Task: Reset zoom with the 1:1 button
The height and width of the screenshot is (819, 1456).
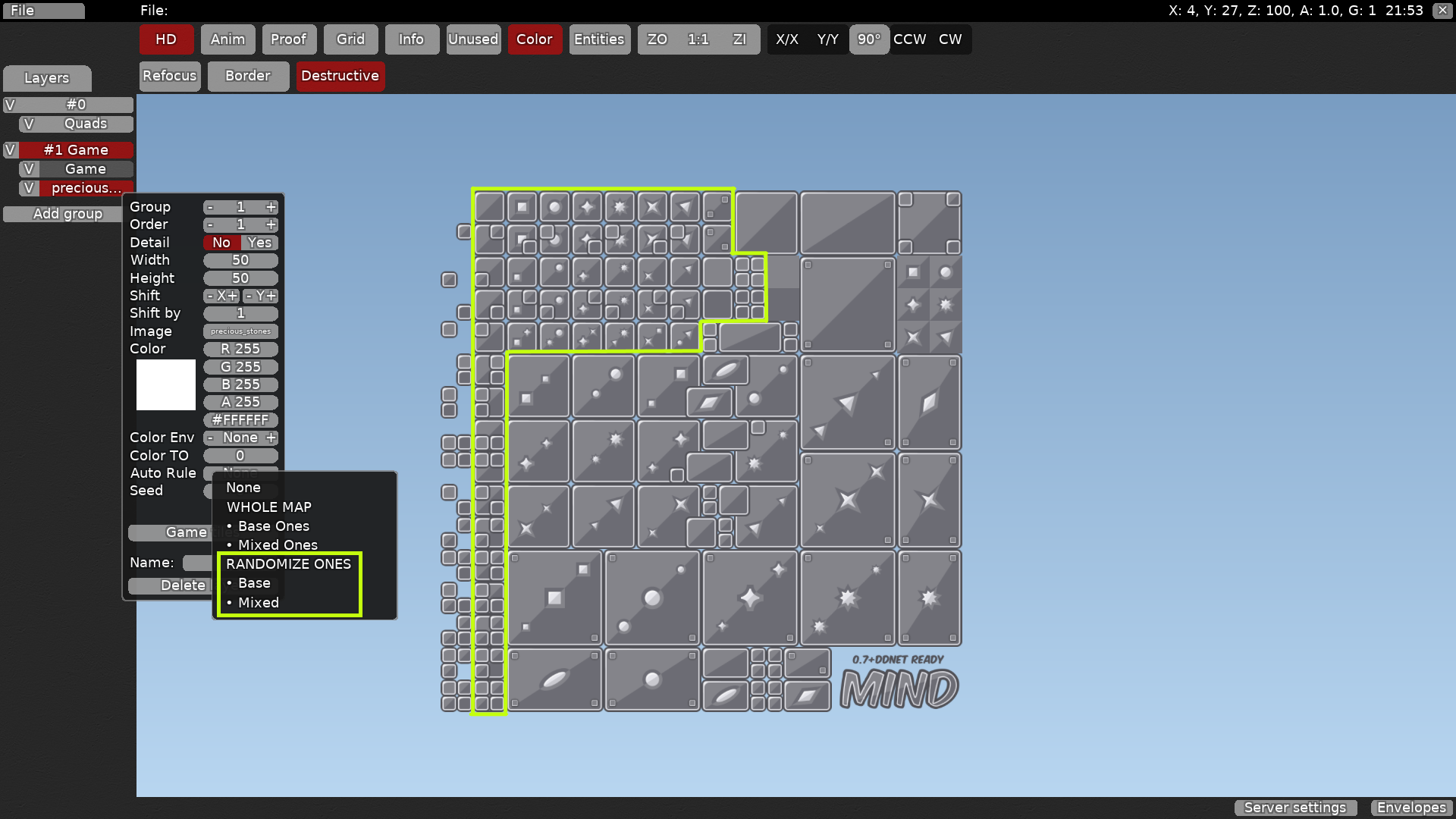Action: [698, 39]
